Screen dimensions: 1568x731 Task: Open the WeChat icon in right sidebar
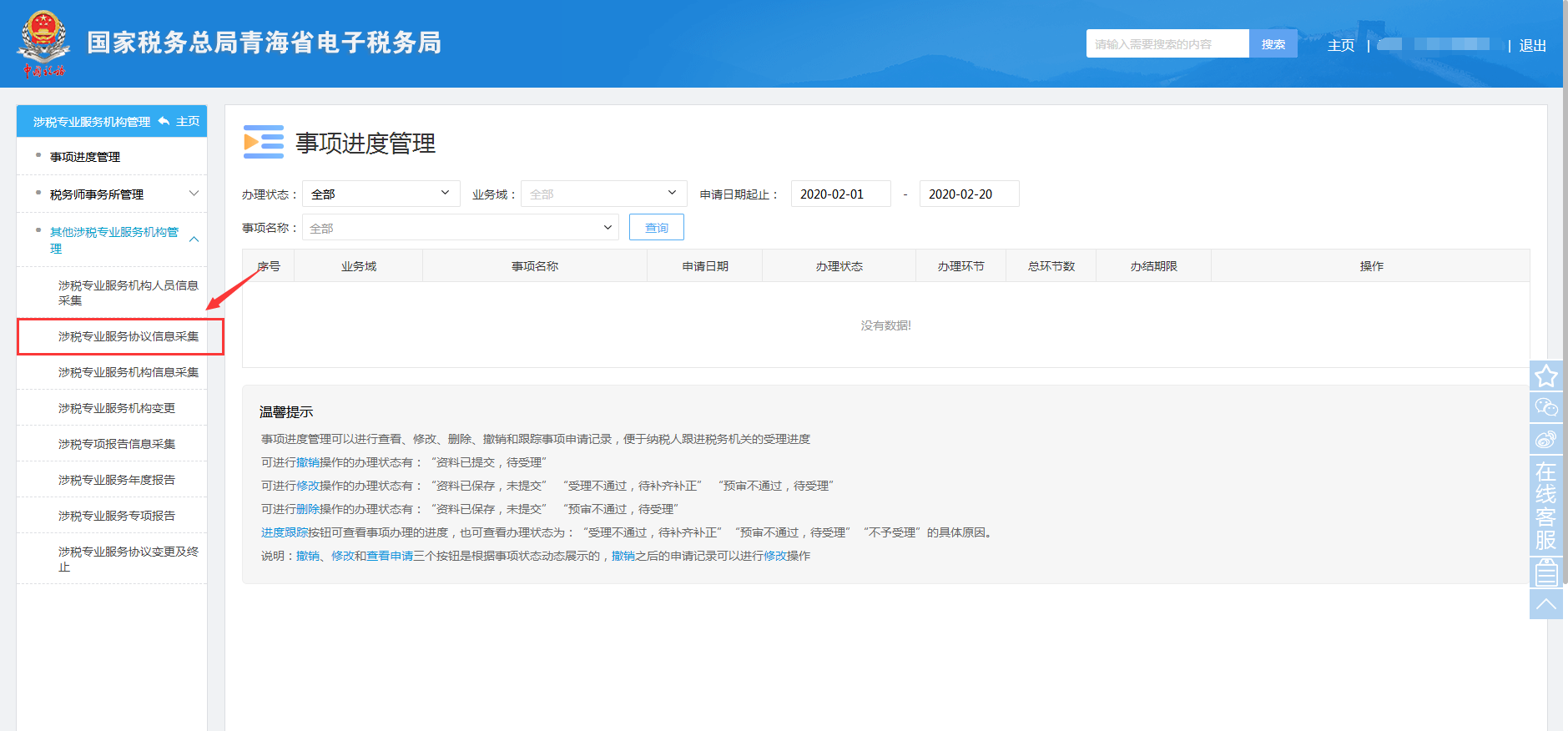click(1545, 407)
